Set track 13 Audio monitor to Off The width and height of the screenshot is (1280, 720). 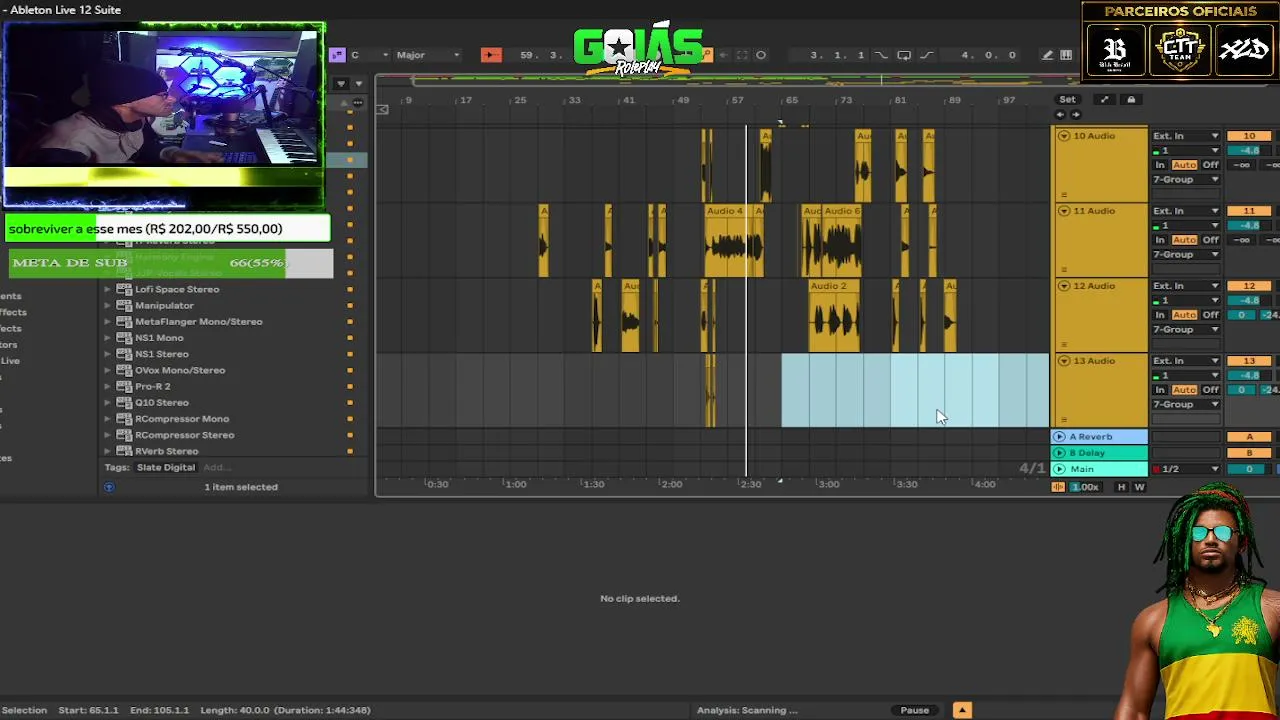pos(1210,390)
